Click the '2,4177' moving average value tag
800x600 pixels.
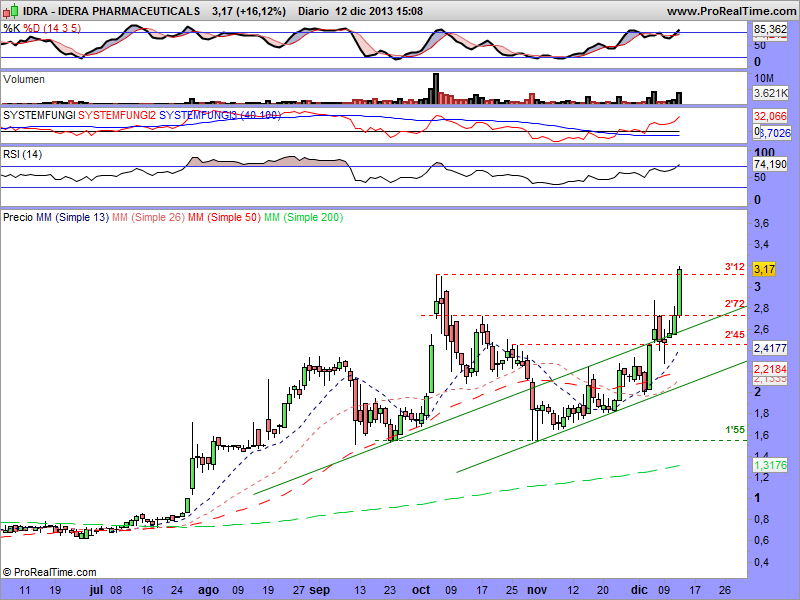(x=770, y=348)
